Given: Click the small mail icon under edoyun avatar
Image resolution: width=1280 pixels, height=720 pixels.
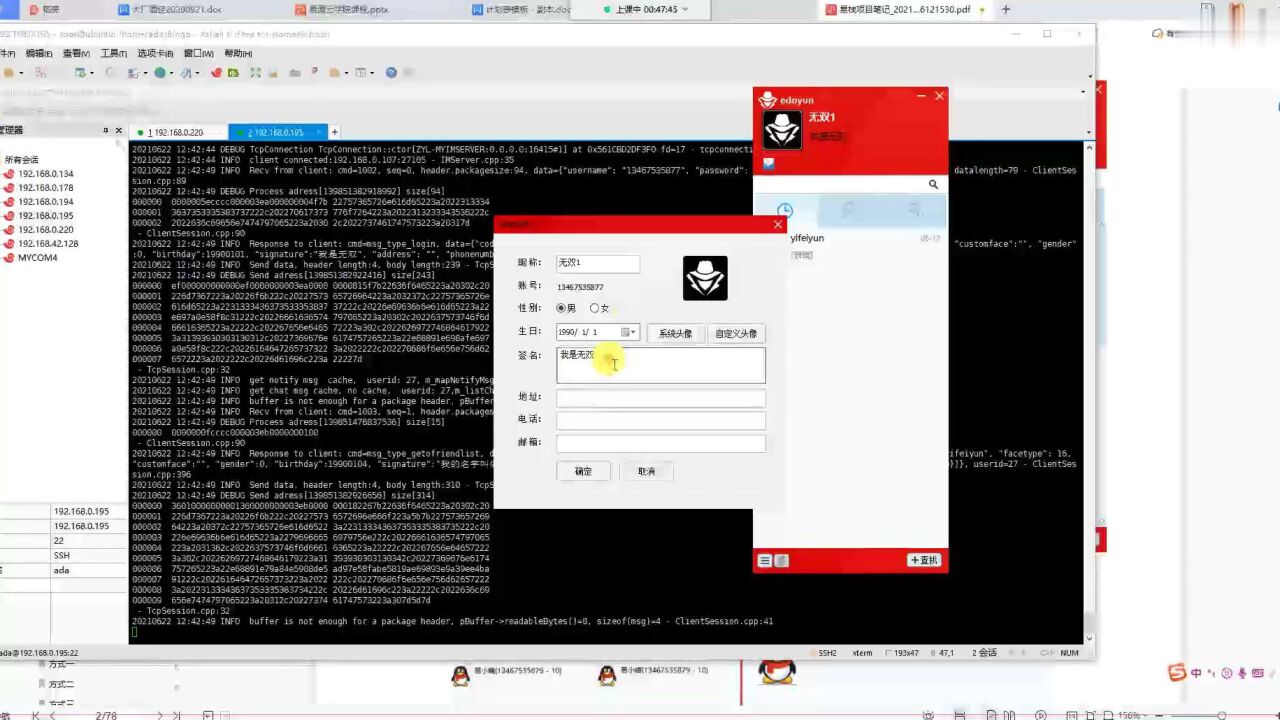Looking at the screenshot, I should (768, 163).
